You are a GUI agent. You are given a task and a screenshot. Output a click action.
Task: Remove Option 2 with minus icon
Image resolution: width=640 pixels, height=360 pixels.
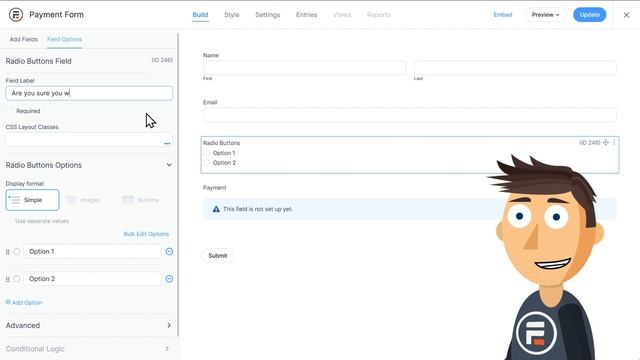click(169, 279)
